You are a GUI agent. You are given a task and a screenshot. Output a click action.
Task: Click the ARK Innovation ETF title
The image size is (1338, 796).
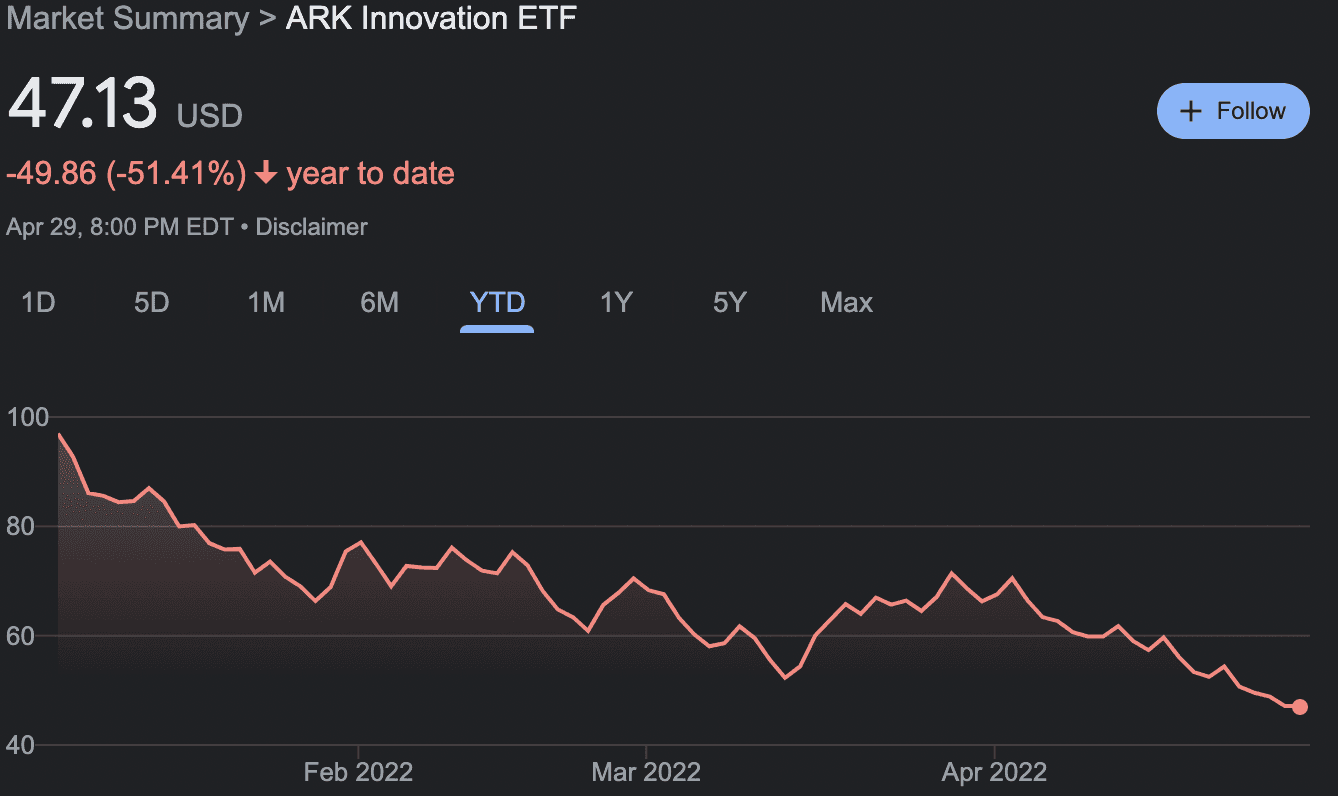[x=431, y=18]
